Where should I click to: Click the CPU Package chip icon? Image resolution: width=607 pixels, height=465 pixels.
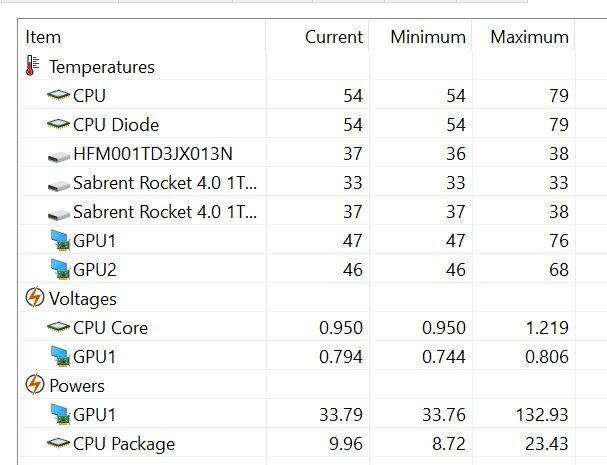tap(58, 444)
